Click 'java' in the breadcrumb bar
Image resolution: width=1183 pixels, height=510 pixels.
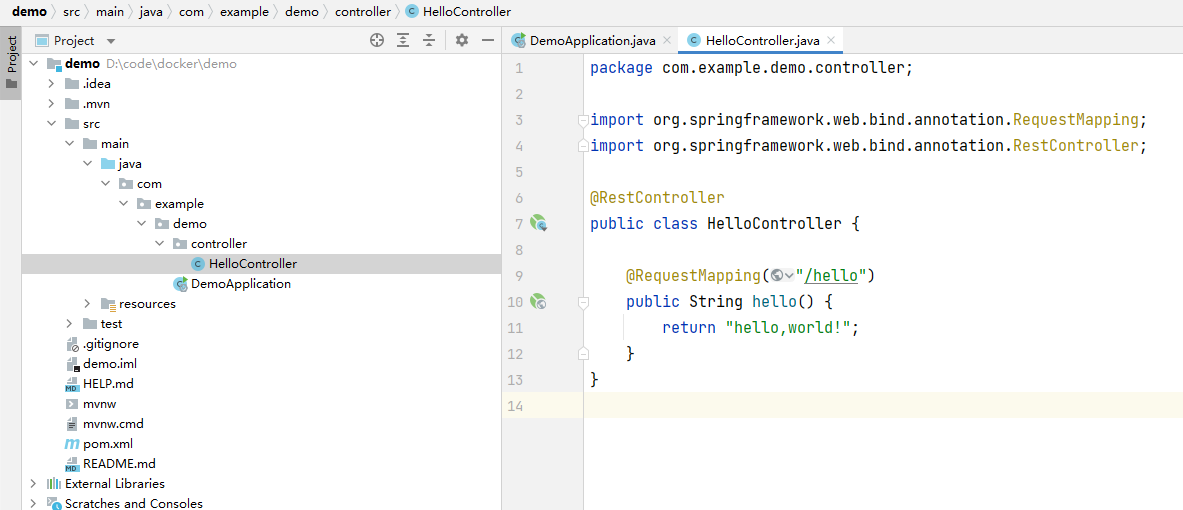pyautogui.click(x=151, y=12)
